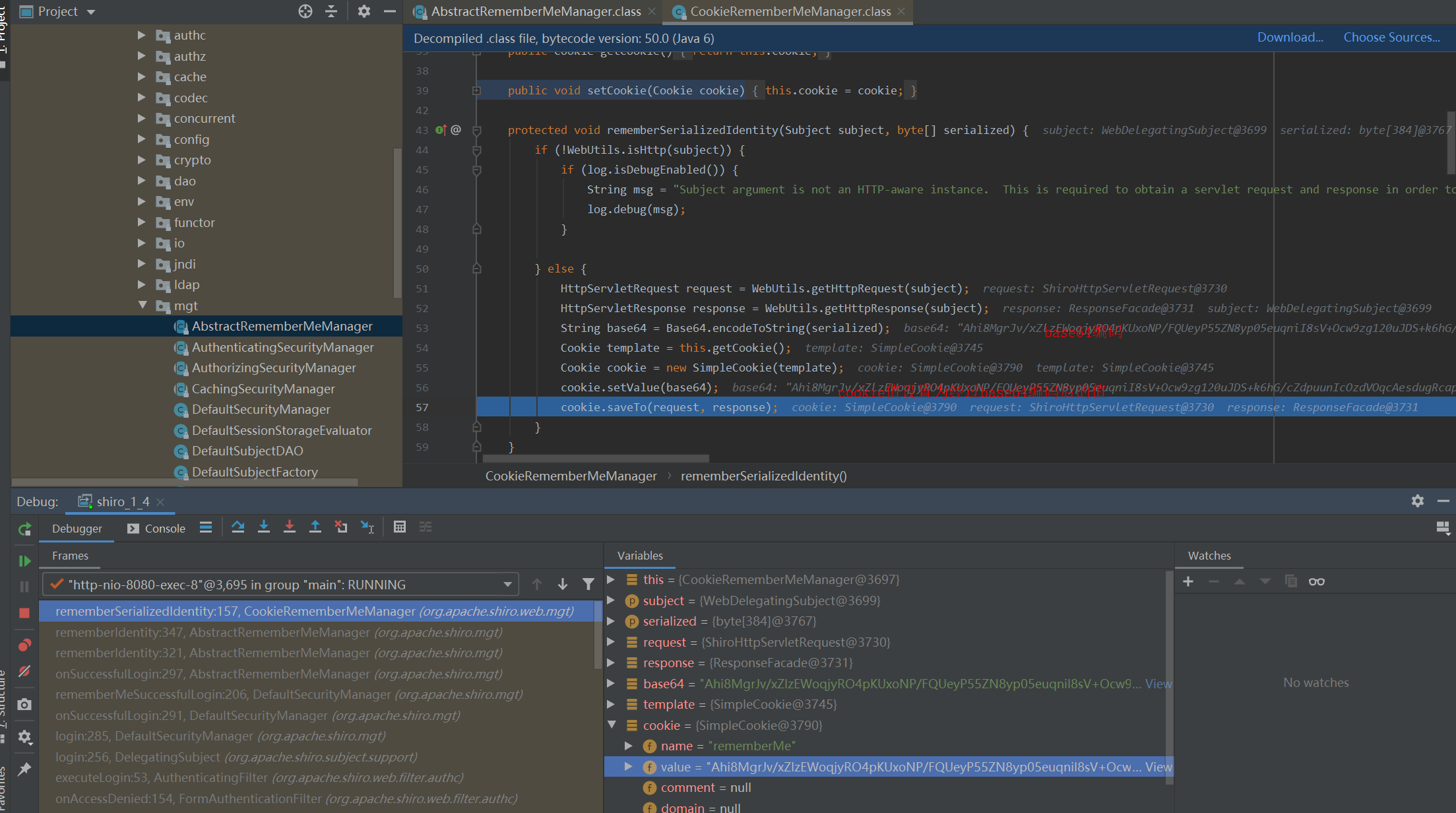Expand the authc package
The height and width of the screenshot is (813, 1456).
tap(141, 35)
